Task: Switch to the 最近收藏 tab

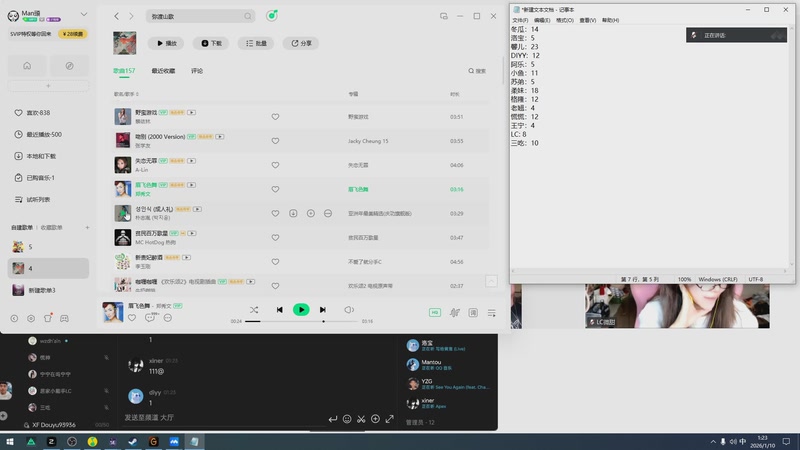Action: pos(163,71)
